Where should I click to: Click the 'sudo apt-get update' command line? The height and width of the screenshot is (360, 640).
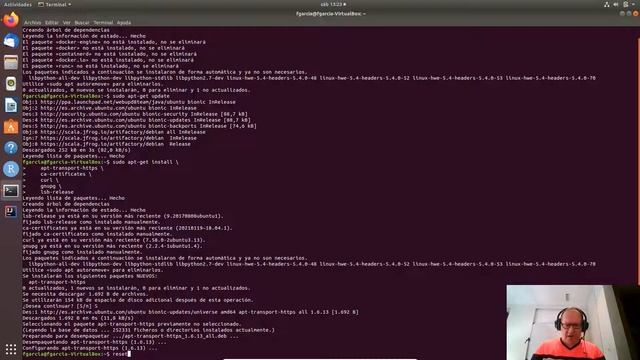click(x=96, y=96)
